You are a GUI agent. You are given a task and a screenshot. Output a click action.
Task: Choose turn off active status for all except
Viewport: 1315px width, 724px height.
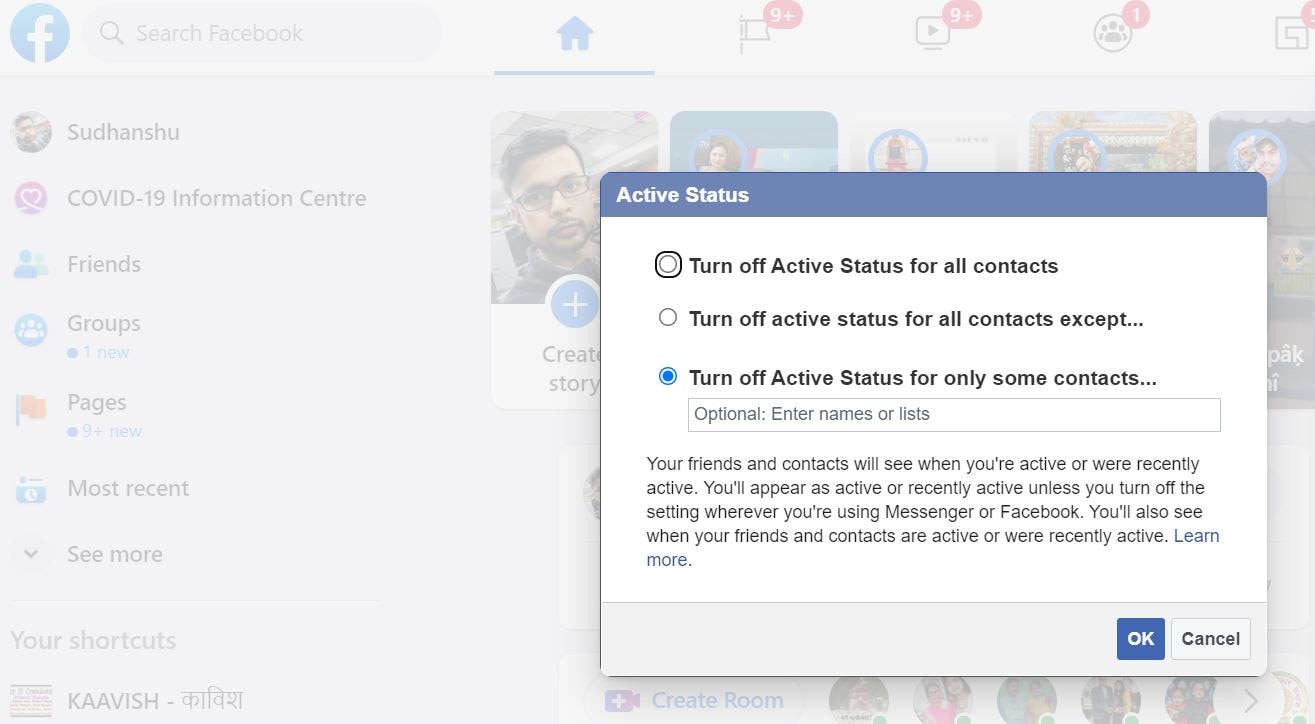click(x=667, y=317)
